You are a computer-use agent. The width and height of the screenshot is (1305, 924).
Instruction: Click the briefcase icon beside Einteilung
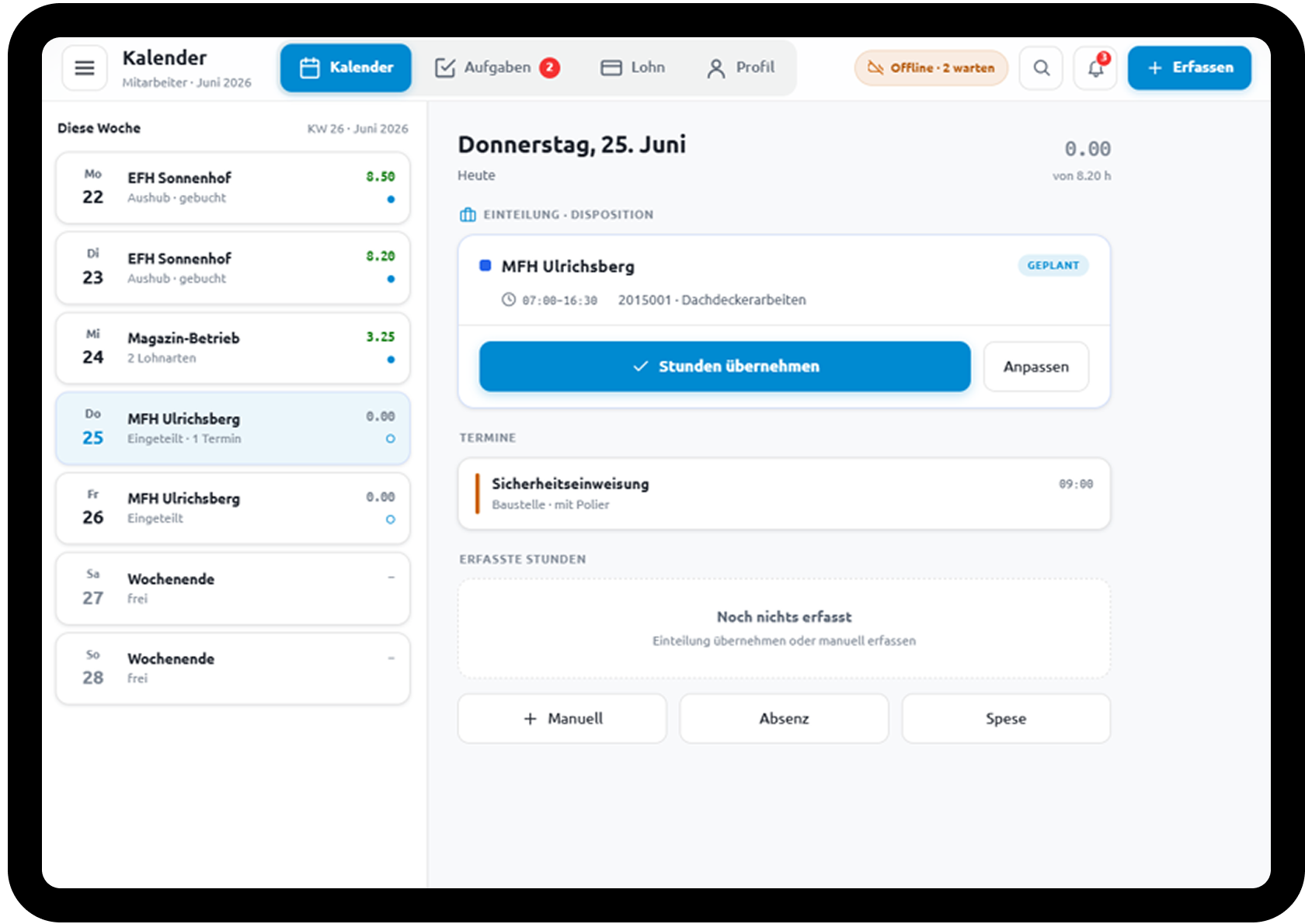click(x=468, y=214)
